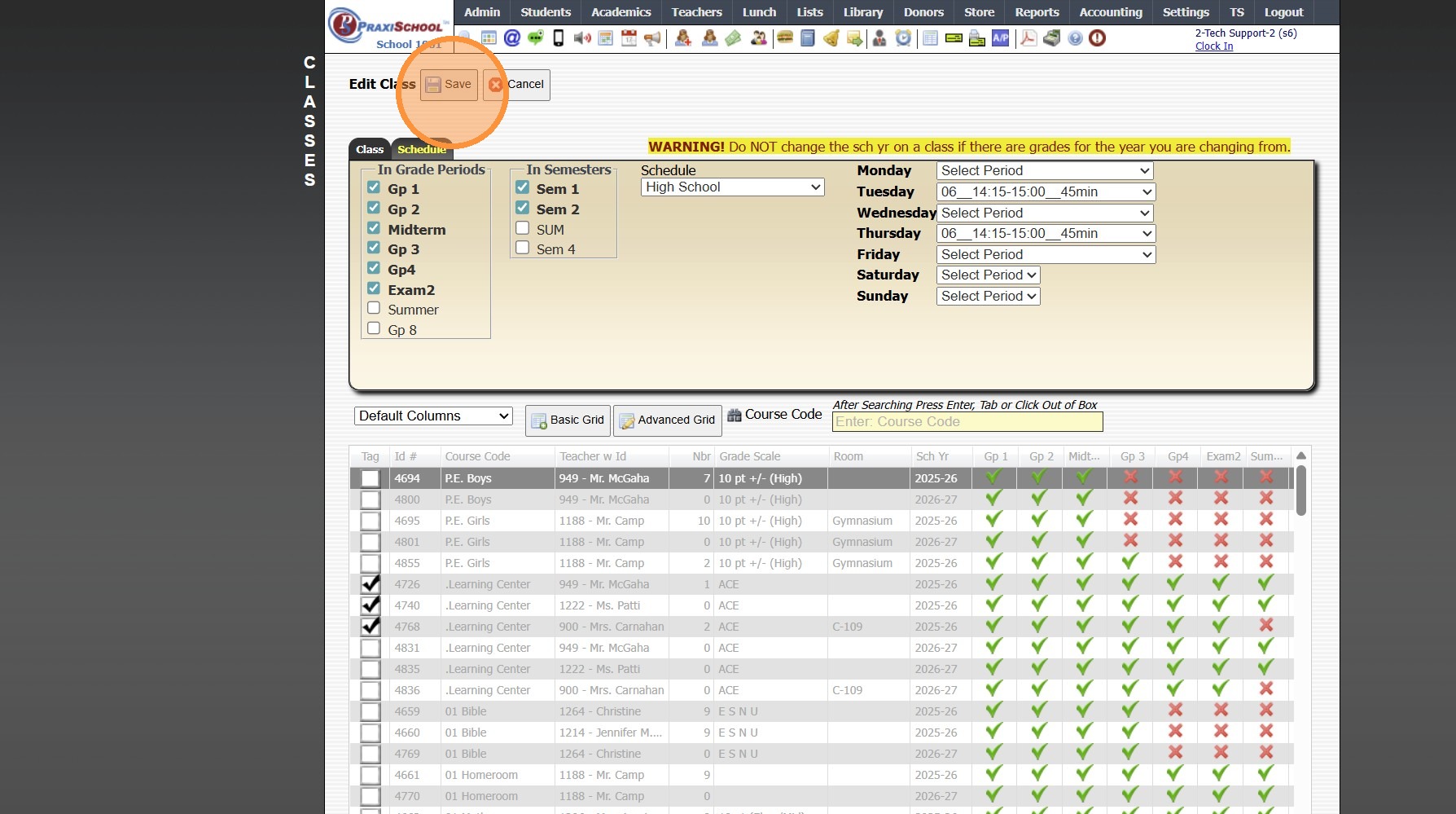Enable the Summer grade period checkbox

coord(374,308)
